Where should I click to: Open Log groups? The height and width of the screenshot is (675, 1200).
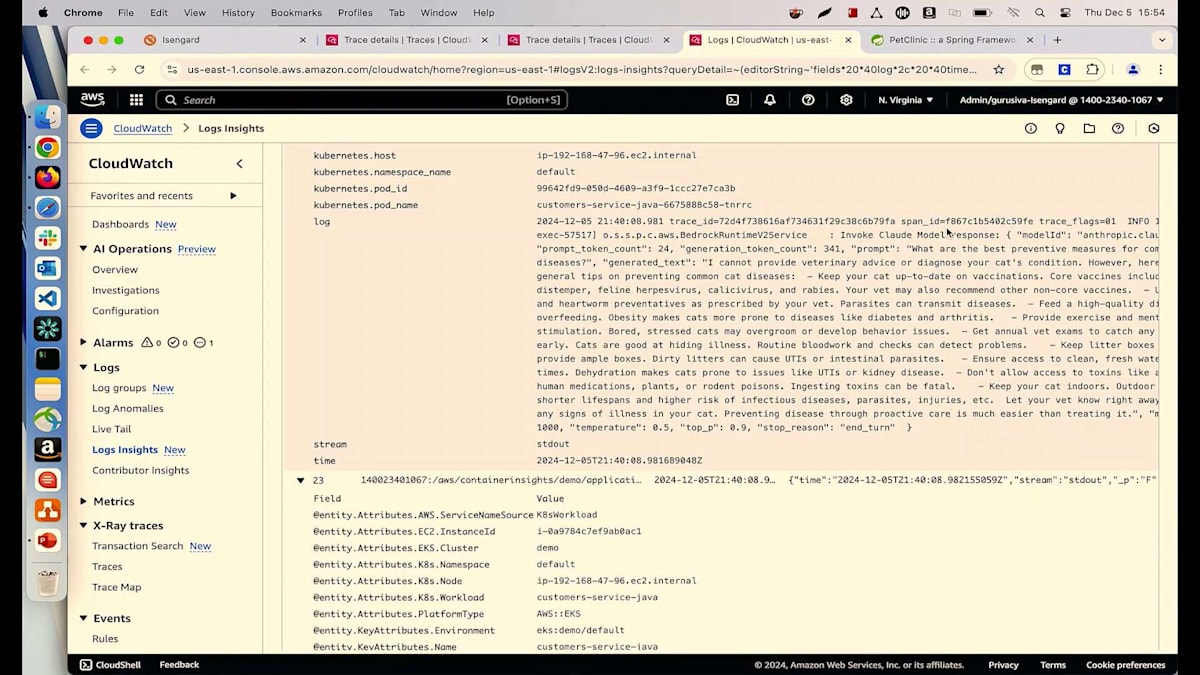pyautogui.click(x=119, y=388)
